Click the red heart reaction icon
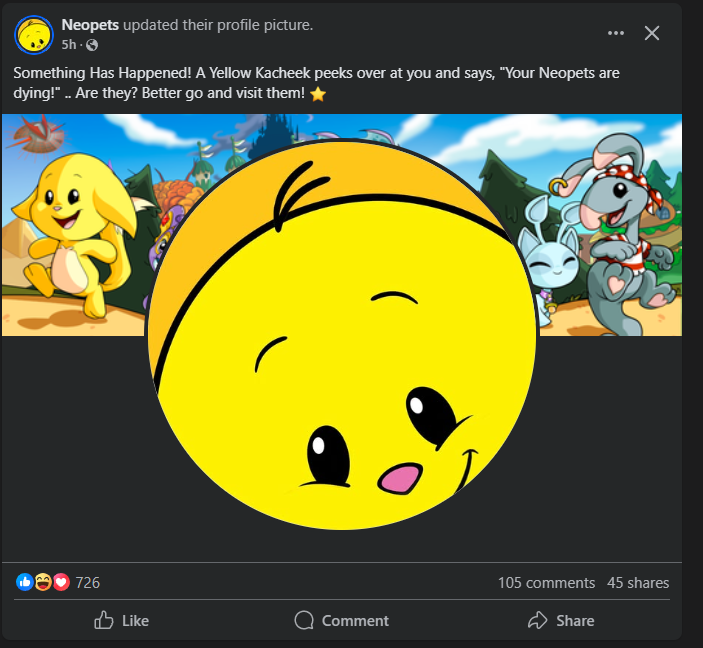Image resolution: width=703 pixels, height=648 pixels. tap(61, 582)
